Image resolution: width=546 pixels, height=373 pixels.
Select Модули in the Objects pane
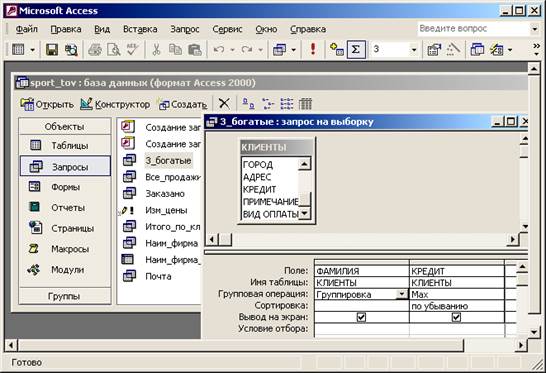point(65,270)
